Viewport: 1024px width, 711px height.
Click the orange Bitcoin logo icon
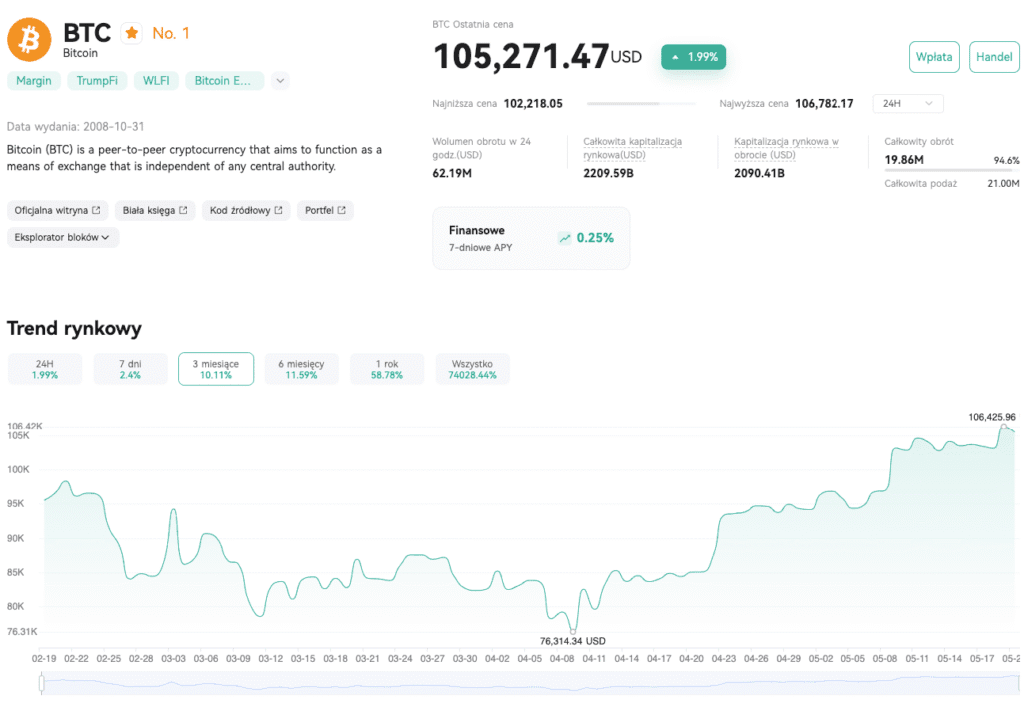[29, 40]
